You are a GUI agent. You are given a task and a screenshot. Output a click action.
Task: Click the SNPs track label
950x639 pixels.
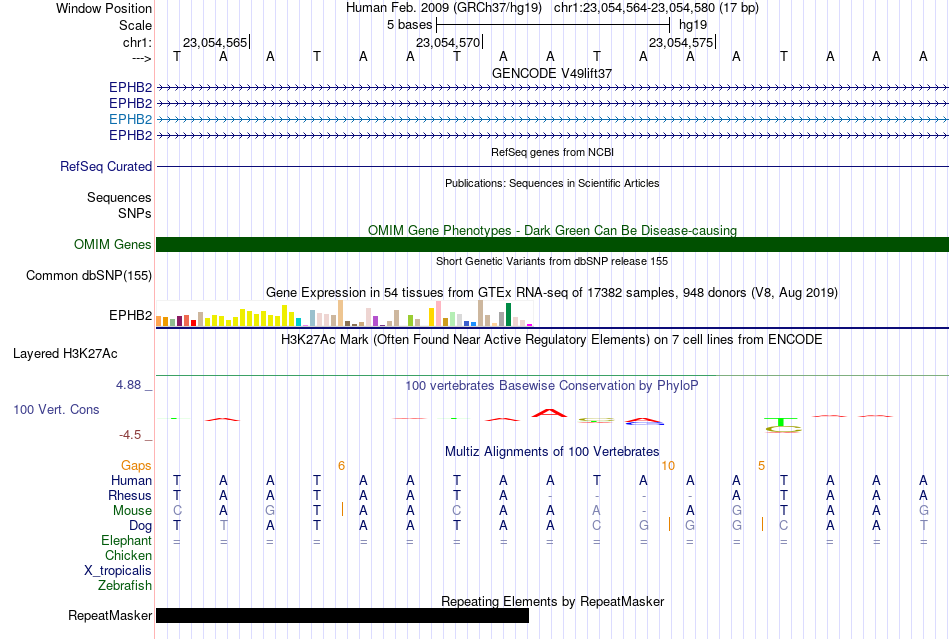click(x=135, y=213)
